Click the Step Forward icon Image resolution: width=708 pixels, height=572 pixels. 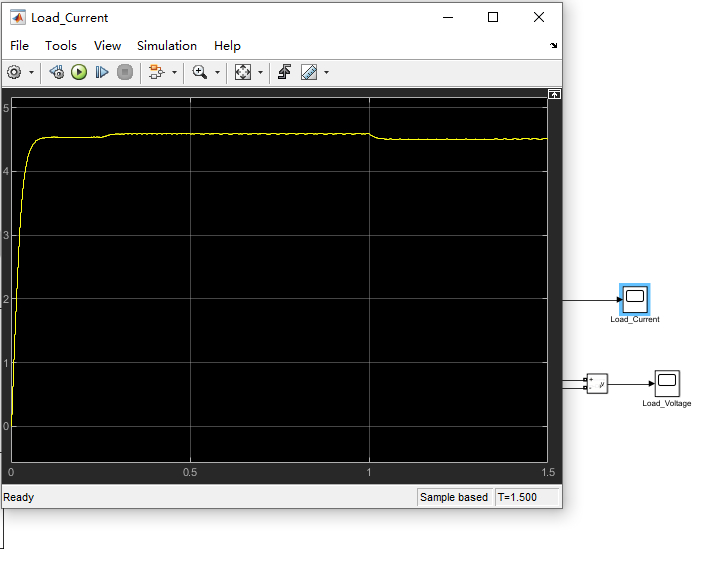tap(102, 72)
